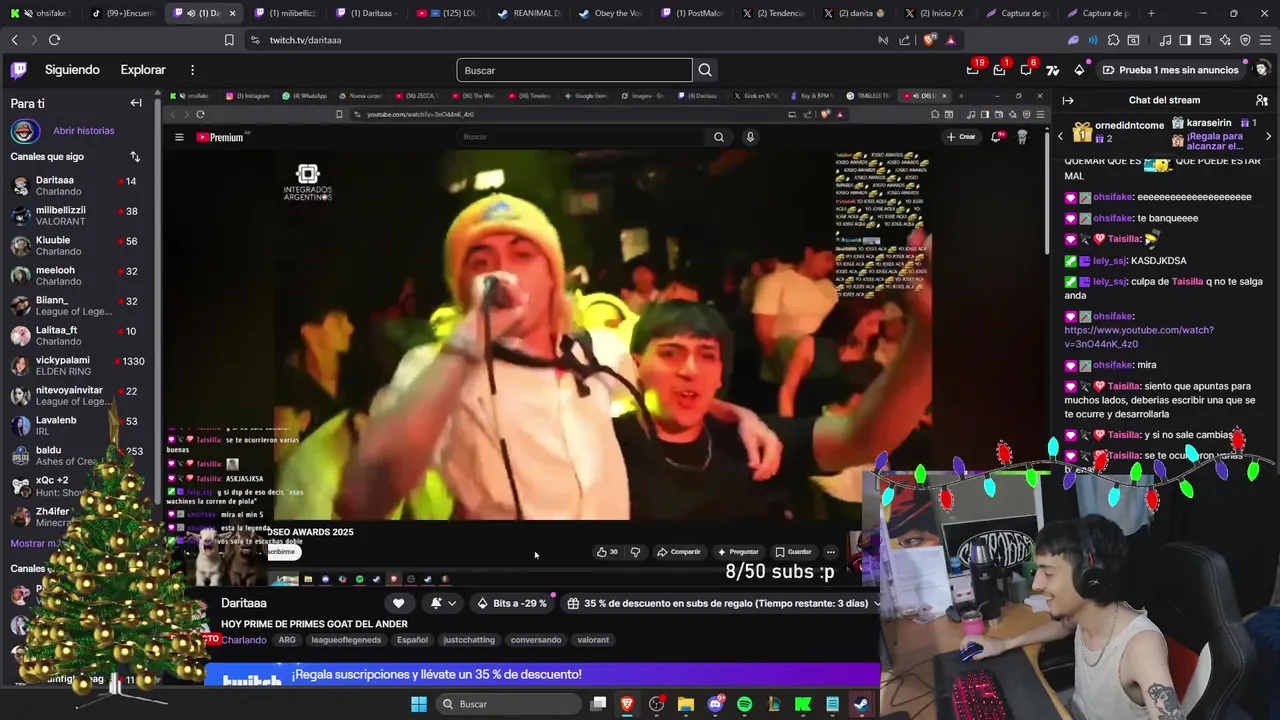Open the Bits diamond icon in Twitch header
Viewport: 1280px width, 720px height.
coord(1079,70)
